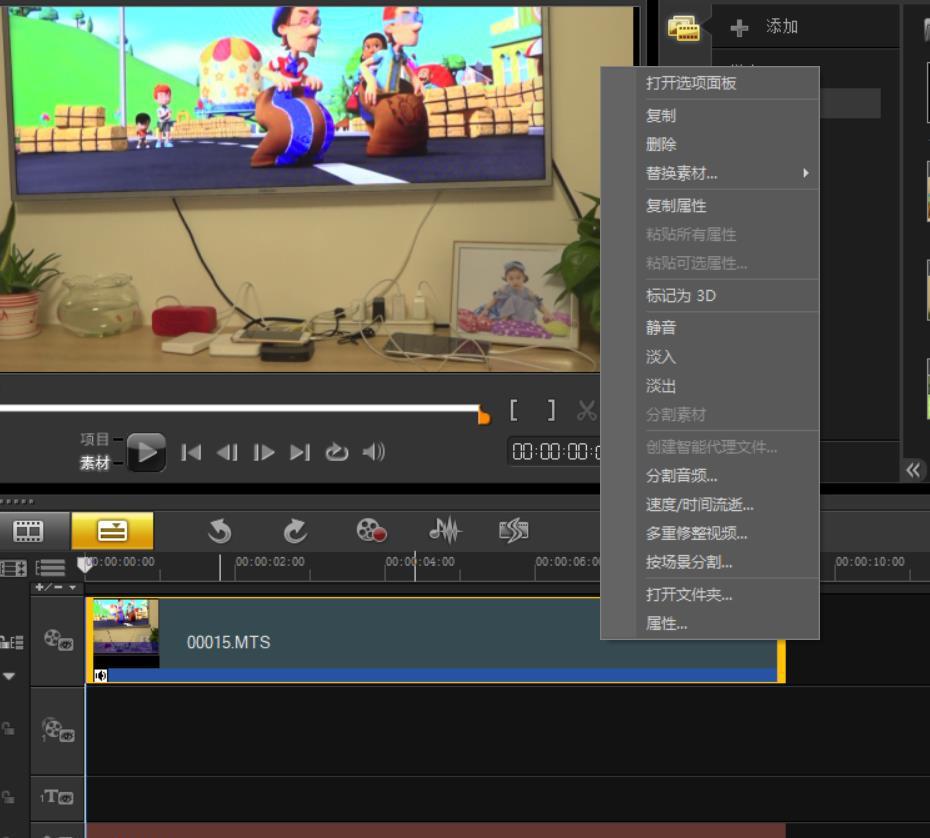Click the timeline playhead marker at 00:00:00:00

tap(85, 564)
